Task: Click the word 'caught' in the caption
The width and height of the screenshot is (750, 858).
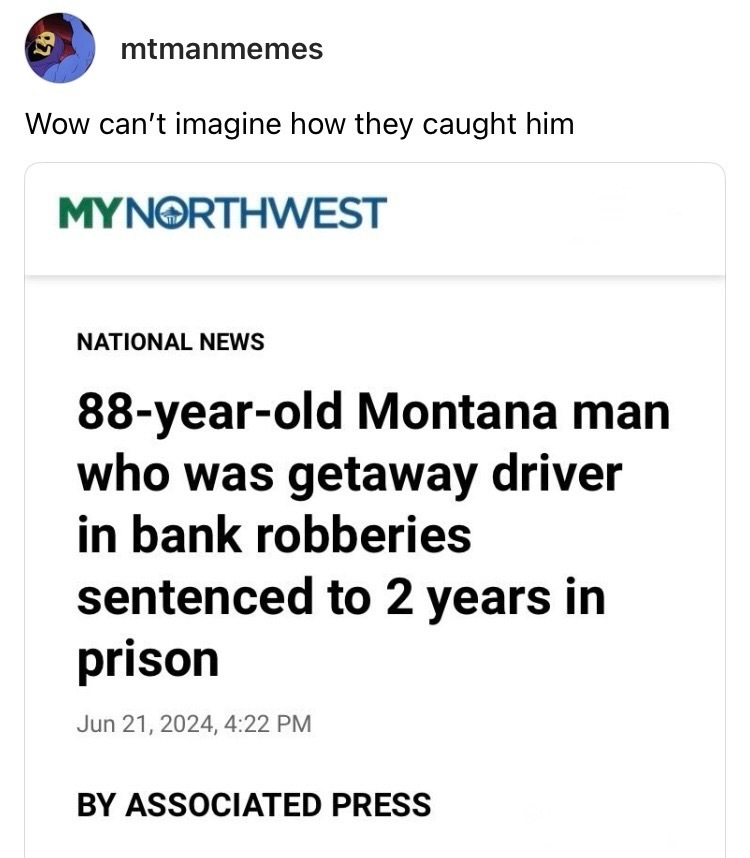Action: click(469, 125)
